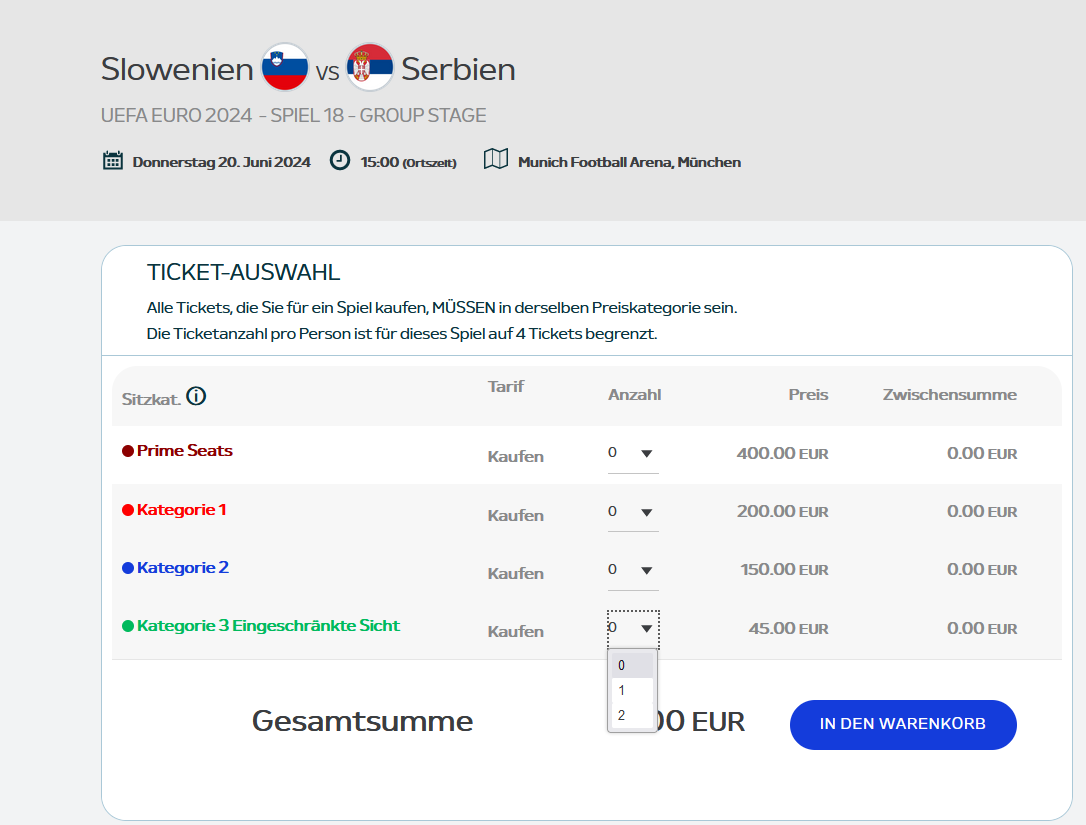
Task: Click the Munich Football Arena venue text
Action: pyautogui.click(x=629, y=162)
